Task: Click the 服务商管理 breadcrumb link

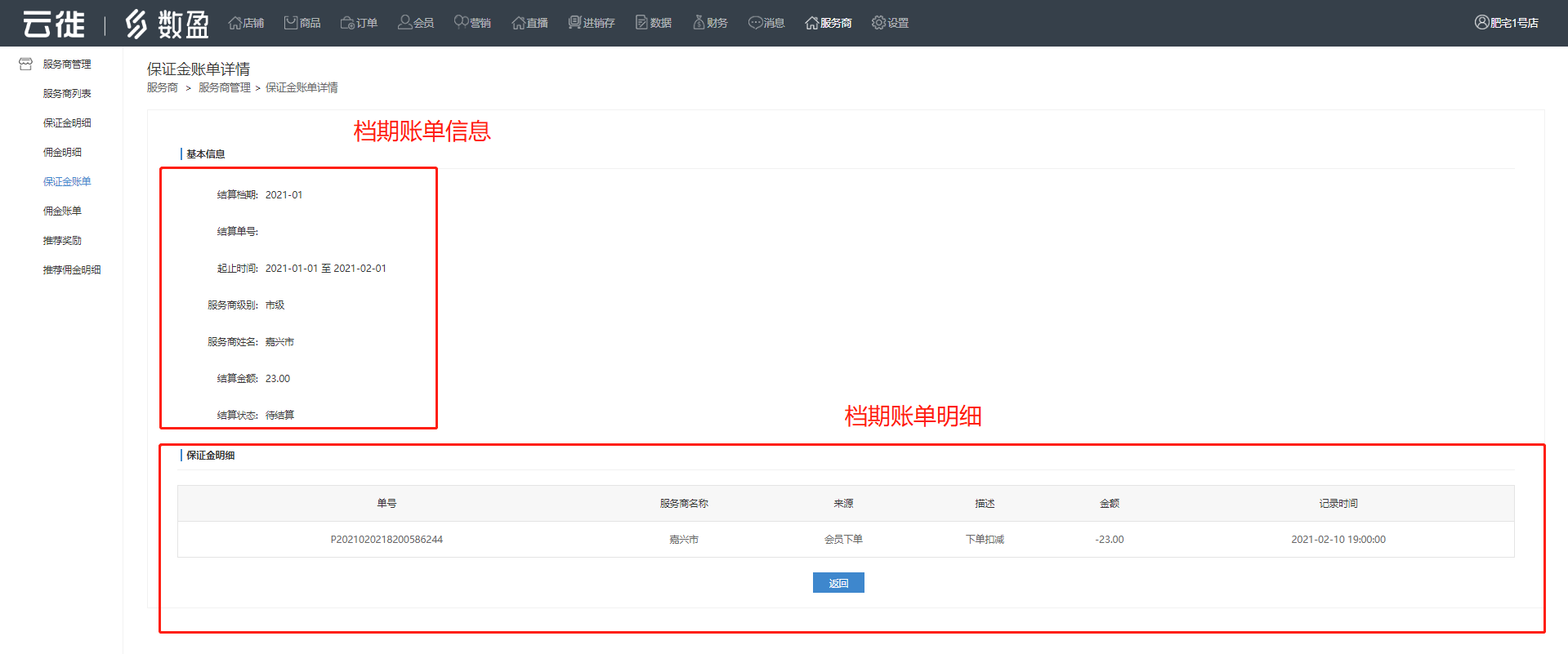Action: 225,88
